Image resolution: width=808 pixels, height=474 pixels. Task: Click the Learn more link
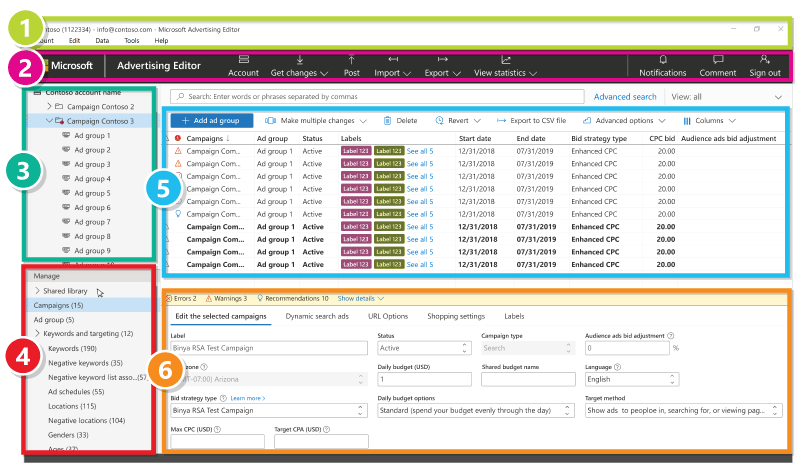(x=247, y=398)
